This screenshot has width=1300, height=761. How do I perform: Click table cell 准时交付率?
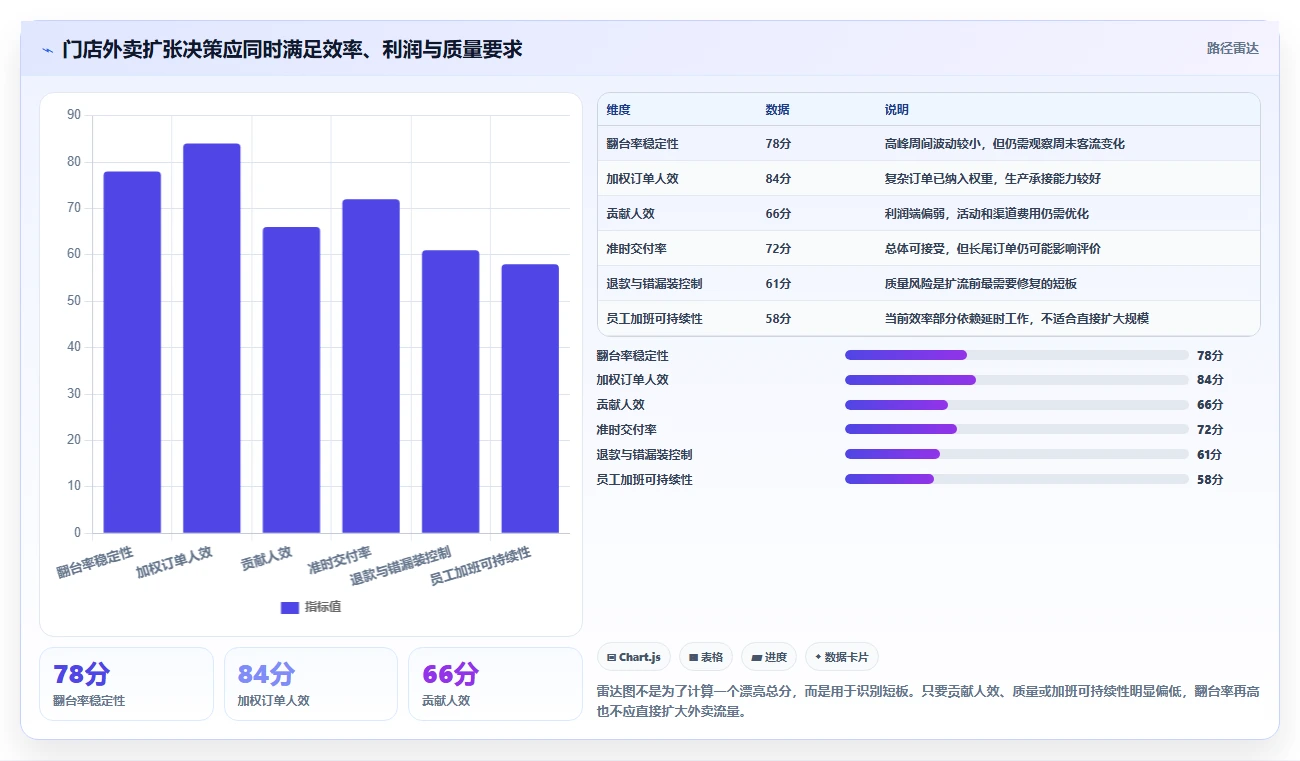(637, 249)
